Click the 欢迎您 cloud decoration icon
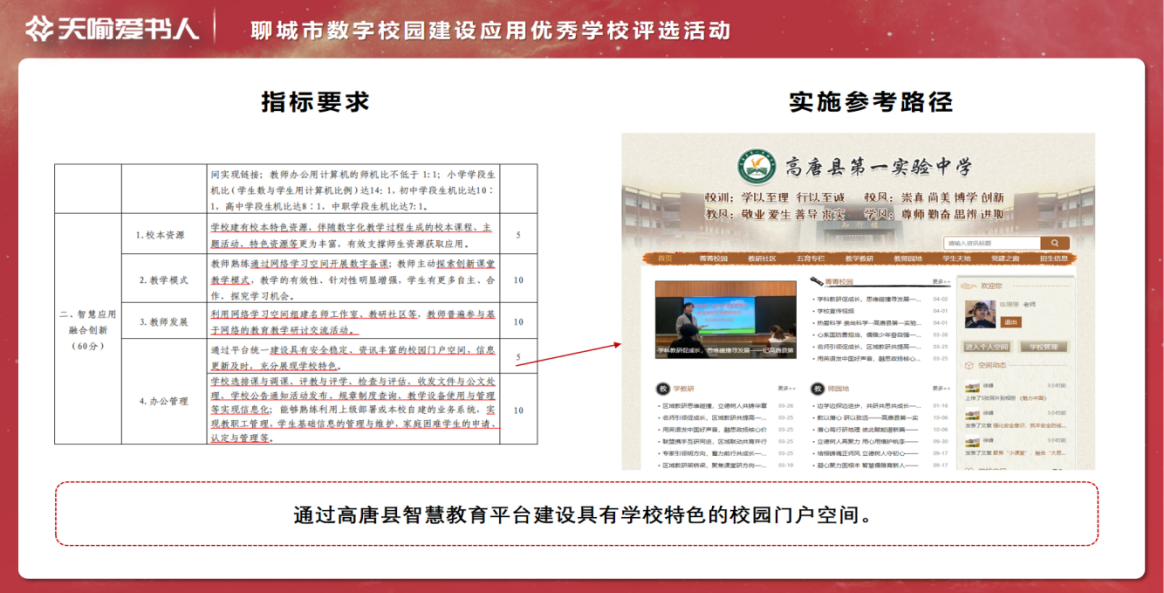 point(970,284)
